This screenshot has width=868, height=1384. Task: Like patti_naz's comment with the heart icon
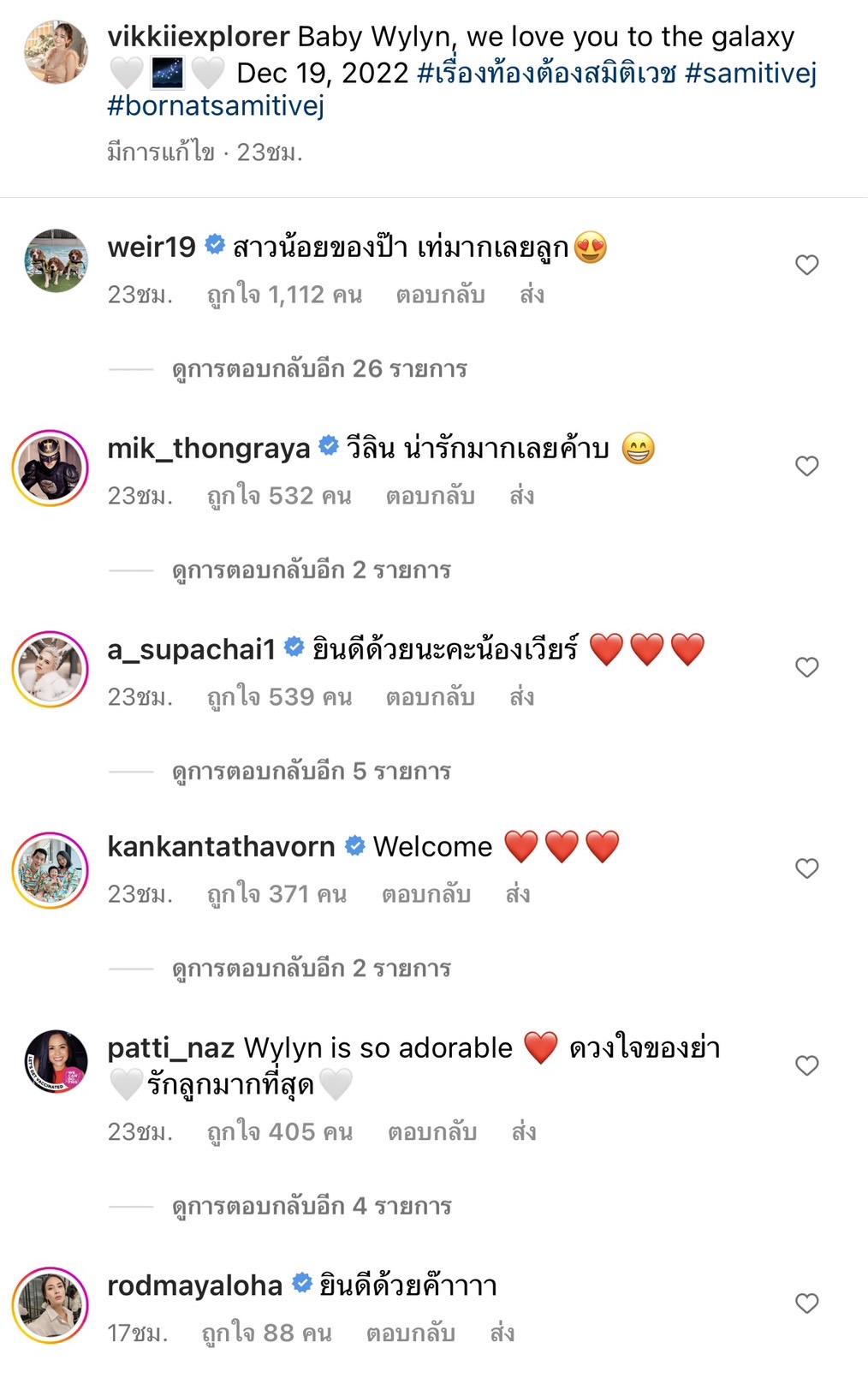[x=806, y=1065]
